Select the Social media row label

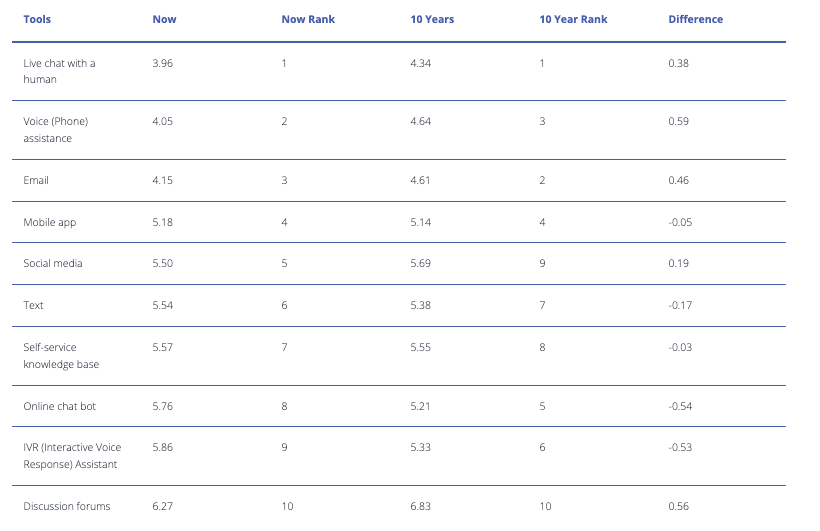pyautogui.click(x=53, y=263)
